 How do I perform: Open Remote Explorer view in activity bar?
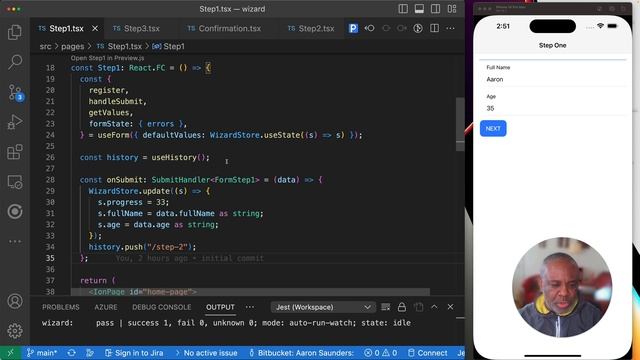pyautogui.click(x=15, y=182)
